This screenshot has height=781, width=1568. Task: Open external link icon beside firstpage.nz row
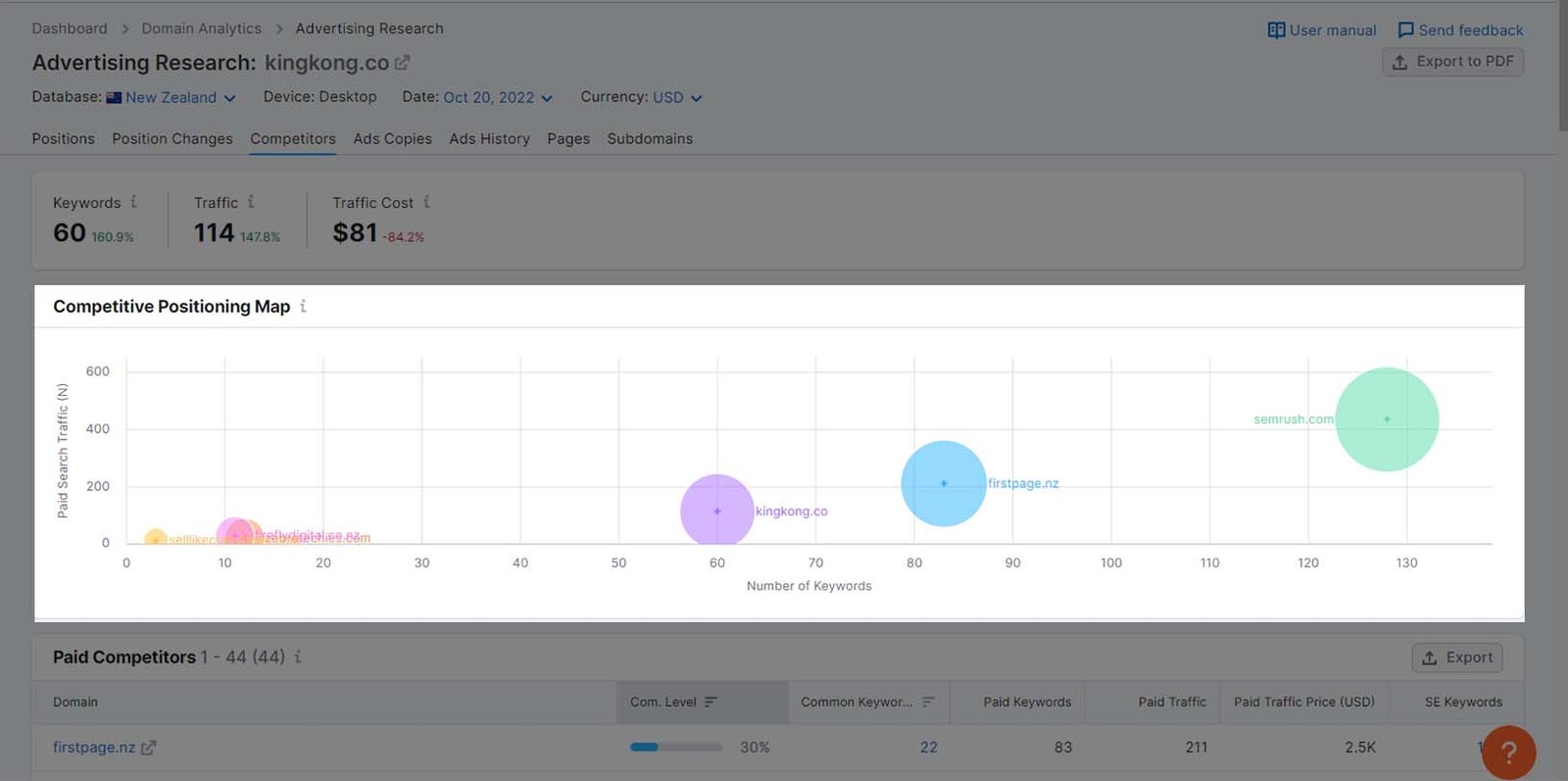pos(148,748)
